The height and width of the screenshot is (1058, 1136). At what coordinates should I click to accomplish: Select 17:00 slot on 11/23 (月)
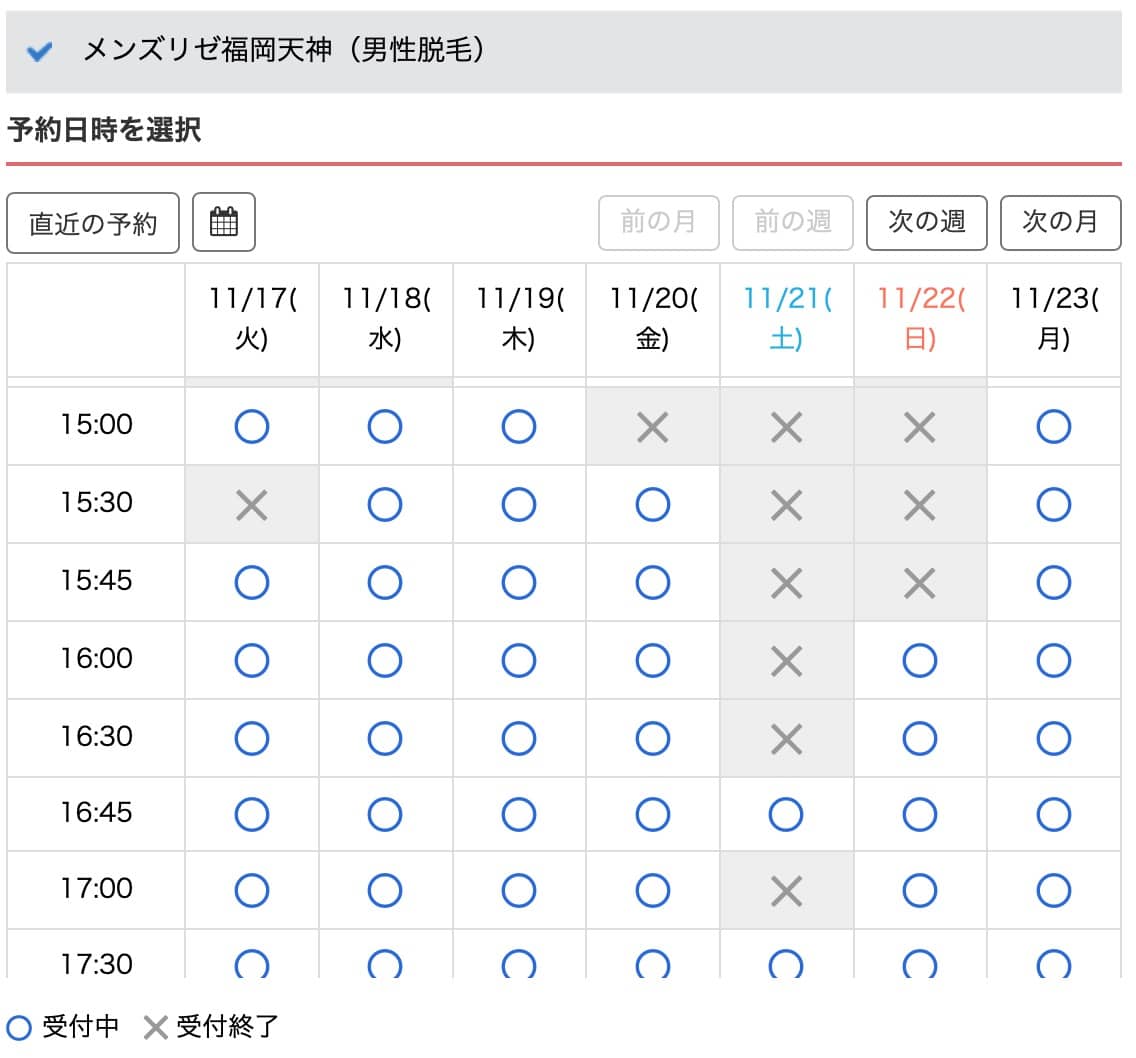click(x=1053, y=890)
